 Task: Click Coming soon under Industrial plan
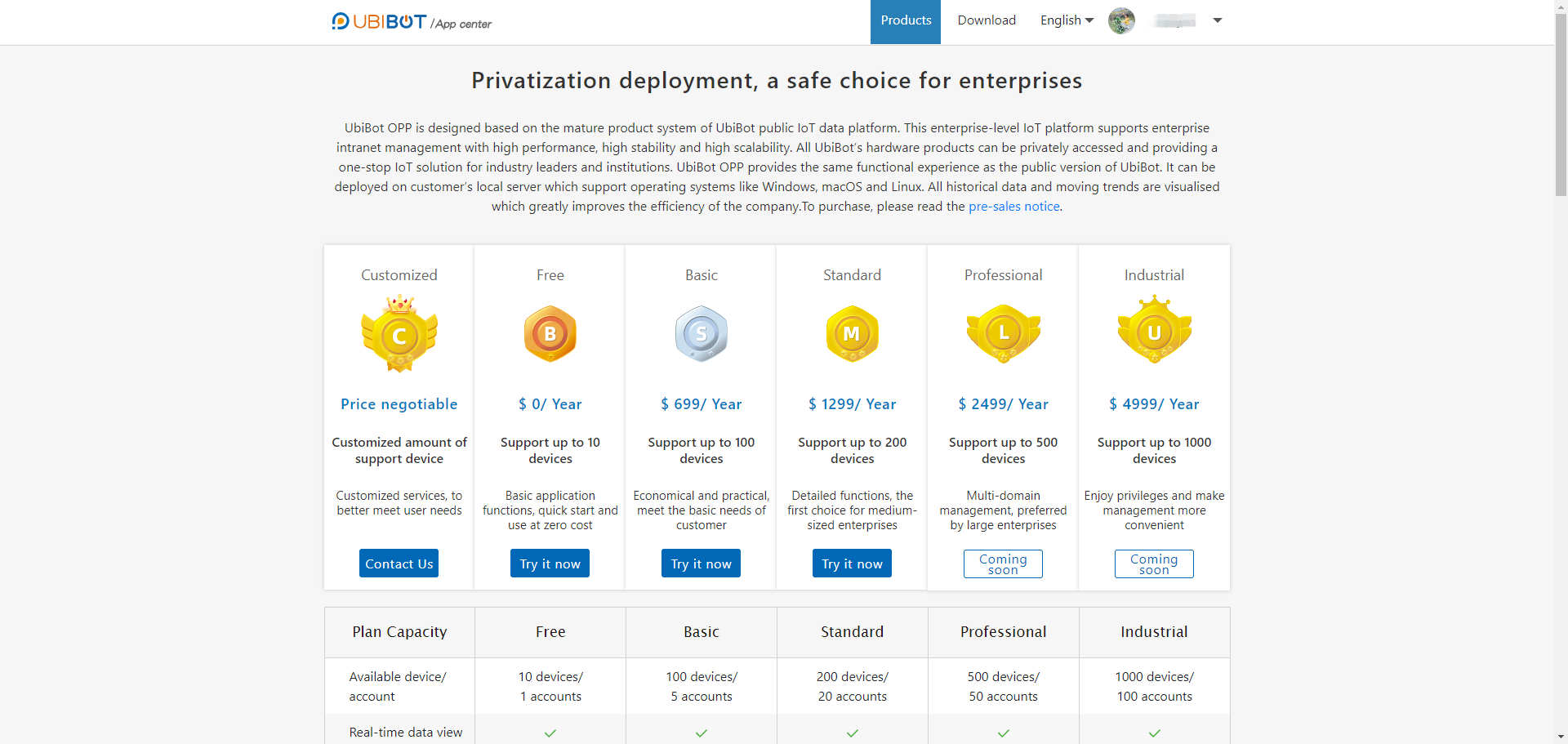(x=1154, y=564)
